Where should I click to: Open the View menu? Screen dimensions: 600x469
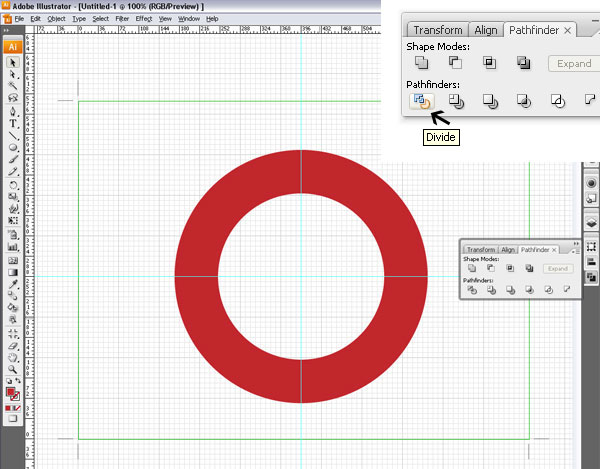point(165,18)
